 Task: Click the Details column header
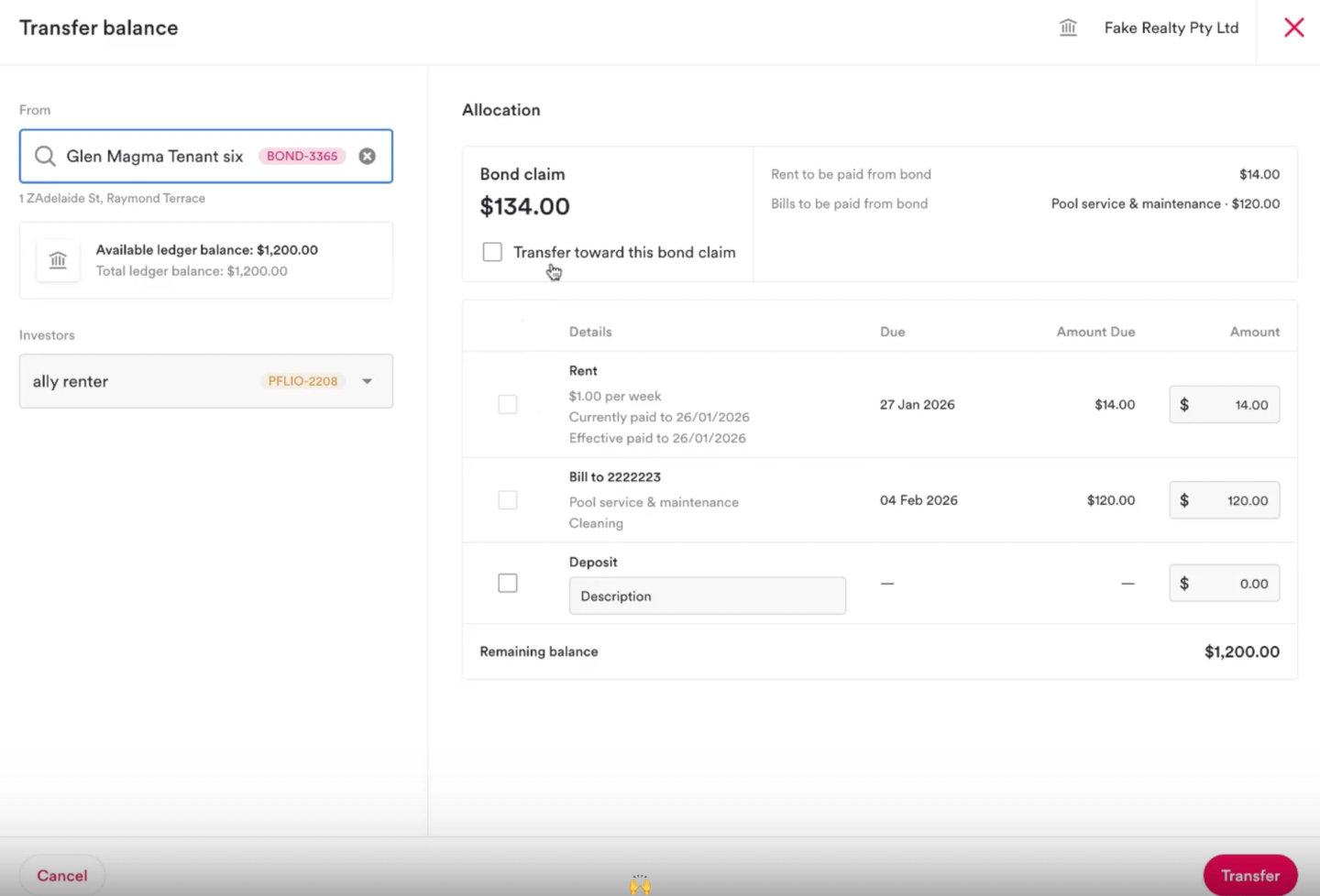click(590, 332)
